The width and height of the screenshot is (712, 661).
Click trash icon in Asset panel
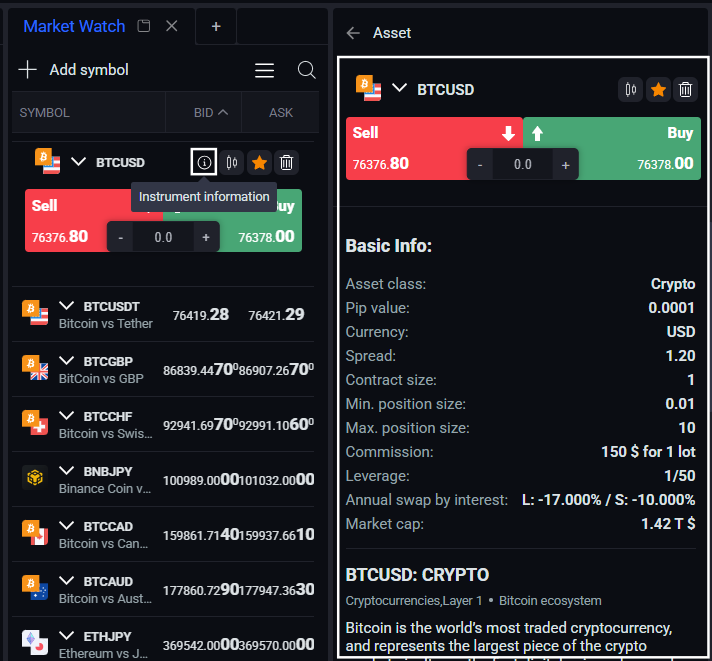[x=685, y=89]
